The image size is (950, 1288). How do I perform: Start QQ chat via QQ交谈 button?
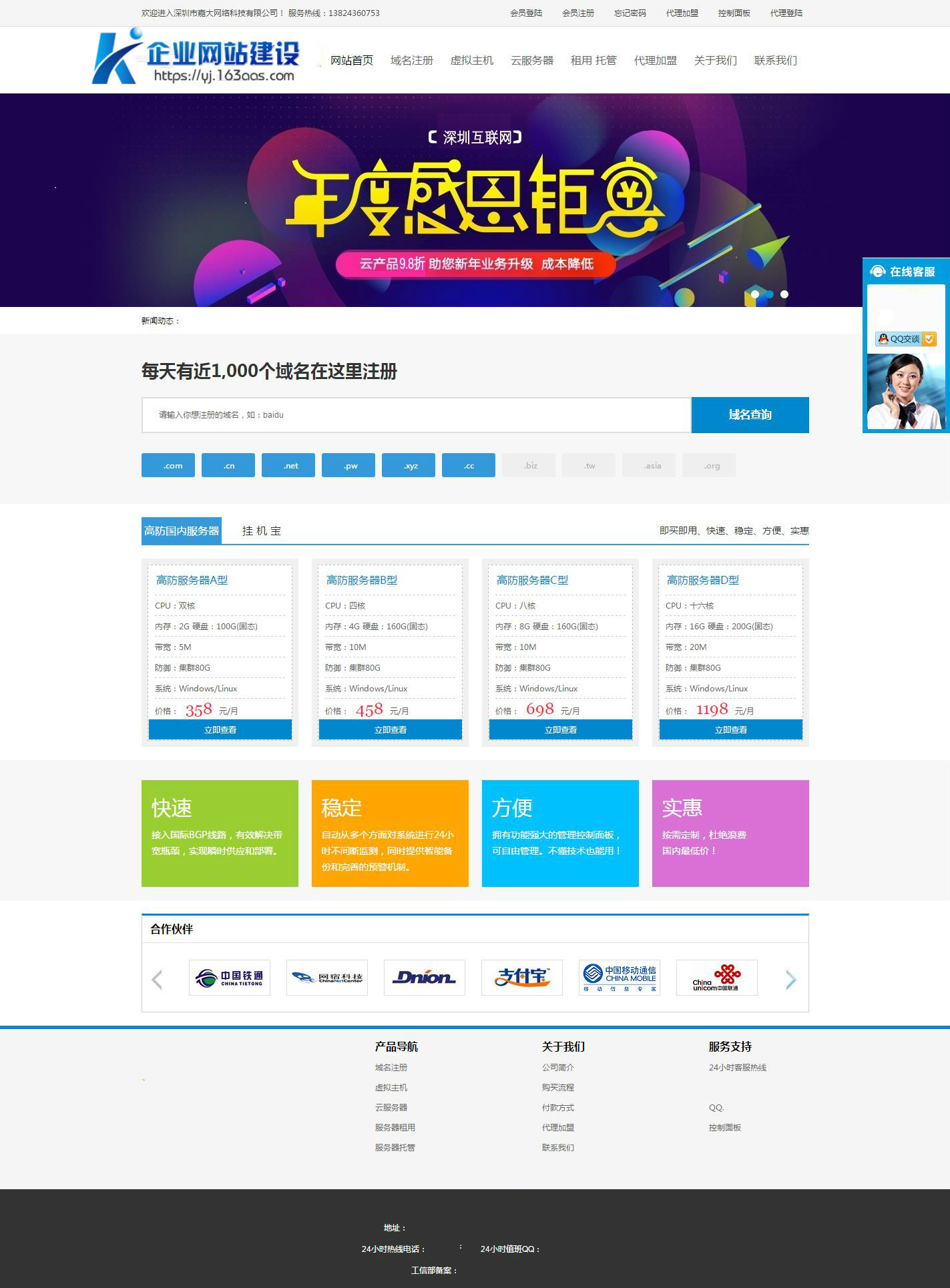point(906,339)
